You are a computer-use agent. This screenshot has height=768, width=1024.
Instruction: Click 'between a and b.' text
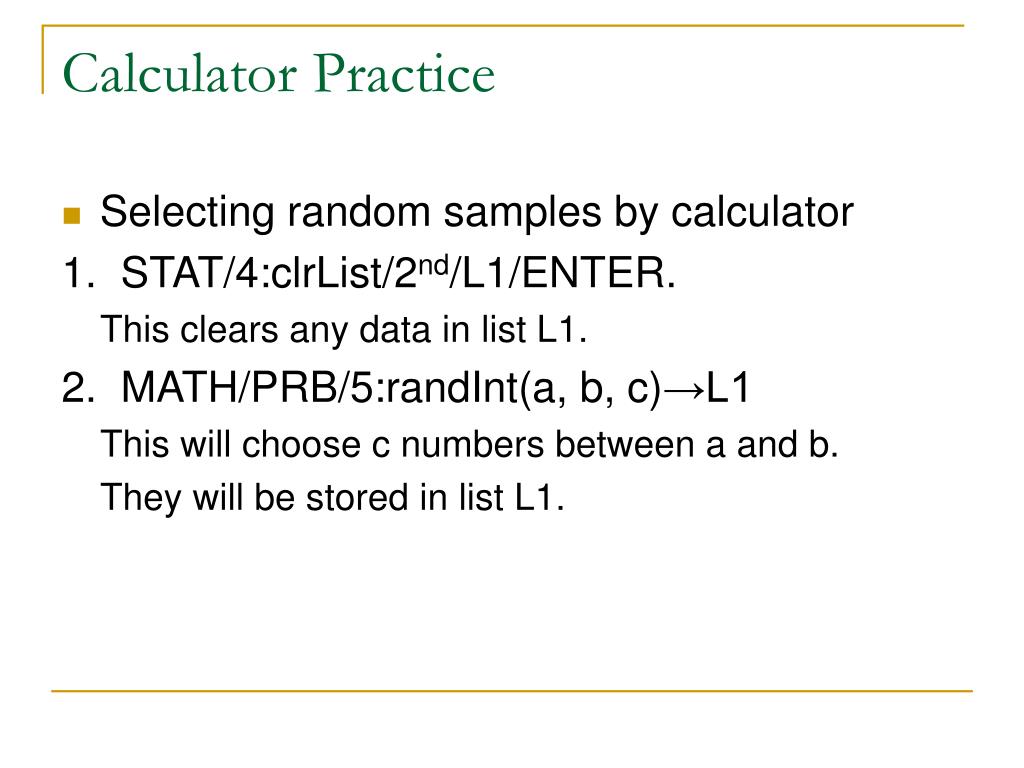tap(697, 445)
